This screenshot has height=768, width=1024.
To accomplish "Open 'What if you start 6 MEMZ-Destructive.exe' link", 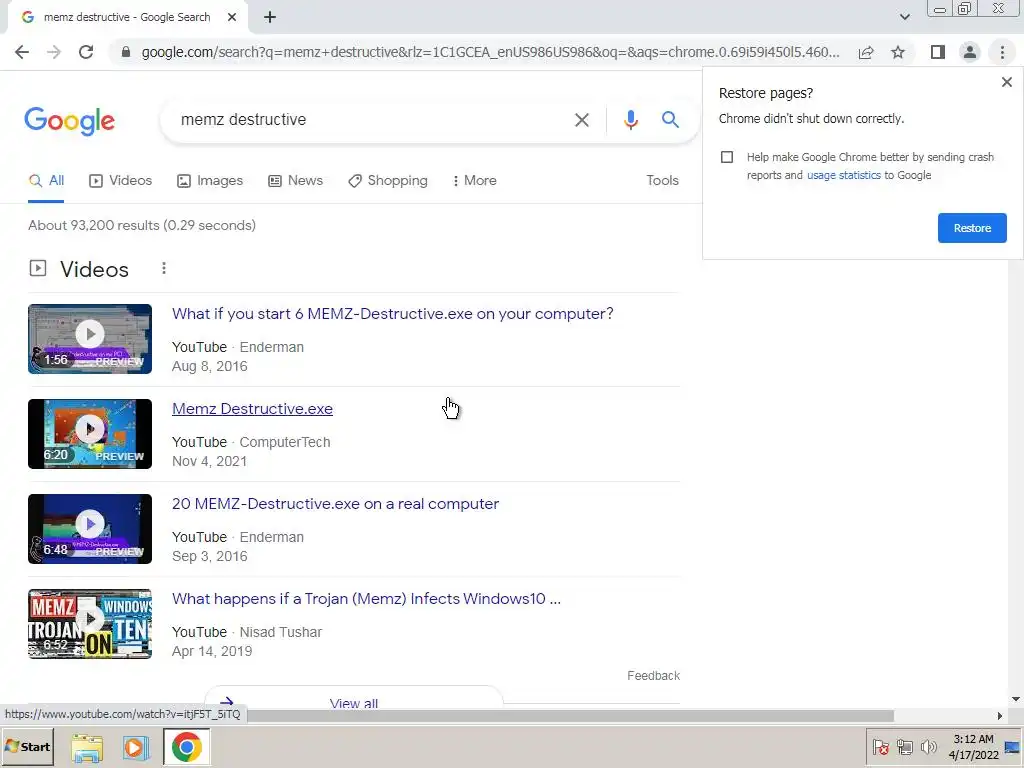I will pyautogui.click(x=392, y=314).
